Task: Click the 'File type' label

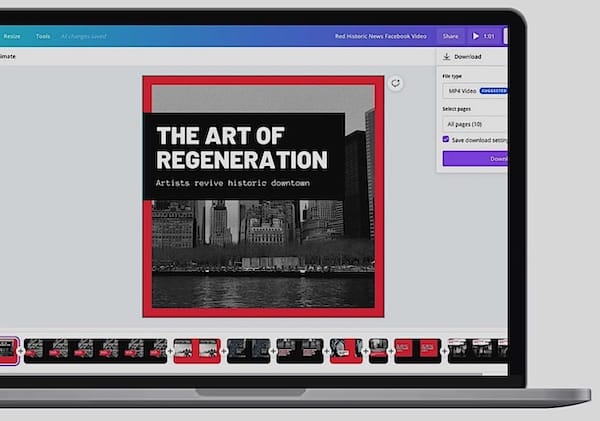Action: coord(452,76)
